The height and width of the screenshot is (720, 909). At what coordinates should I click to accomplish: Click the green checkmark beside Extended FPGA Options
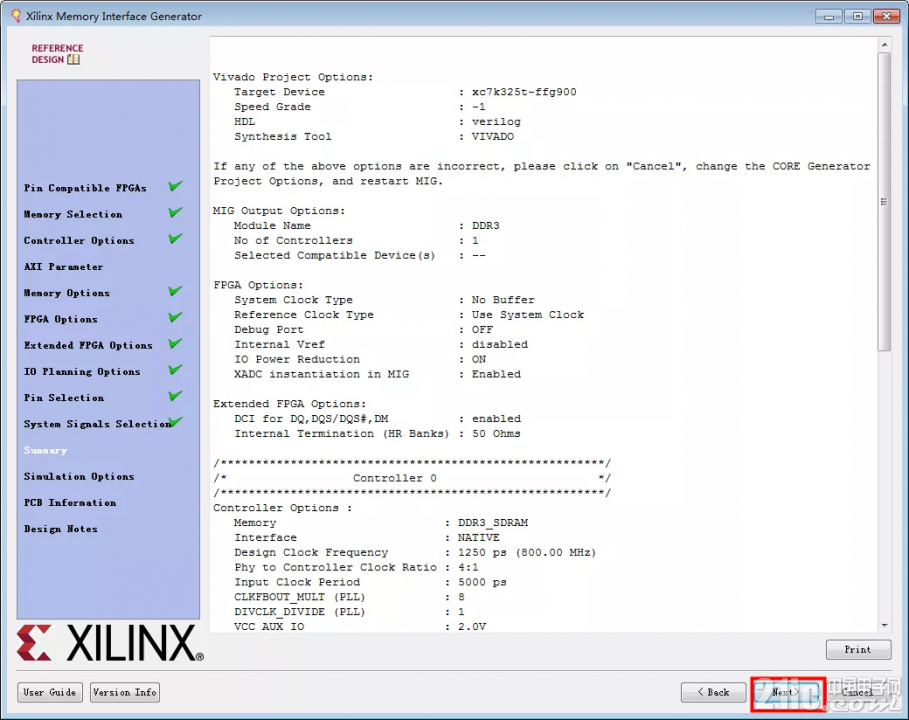[x=175, y=344]
